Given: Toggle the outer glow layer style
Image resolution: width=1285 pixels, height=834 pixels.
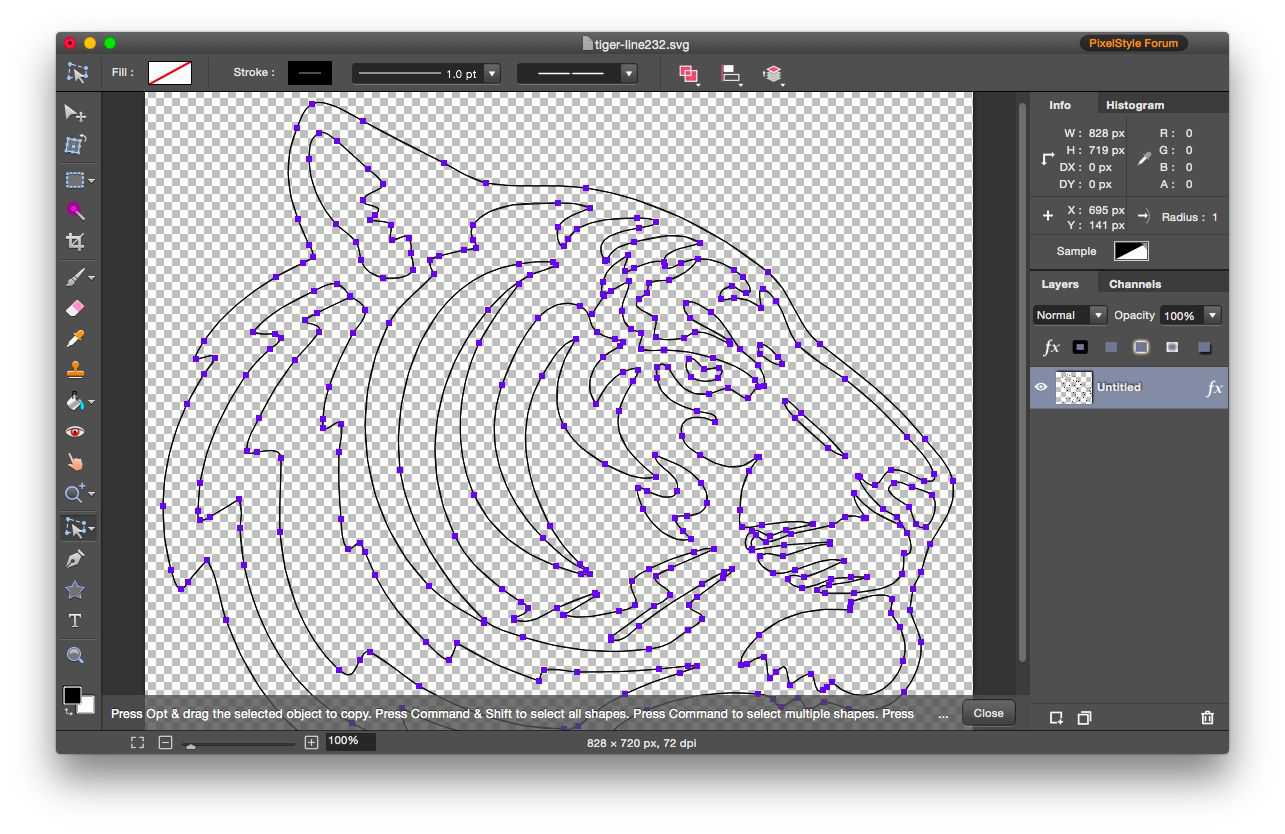Looking at the screenshot, I should (x=1141, y=347).
